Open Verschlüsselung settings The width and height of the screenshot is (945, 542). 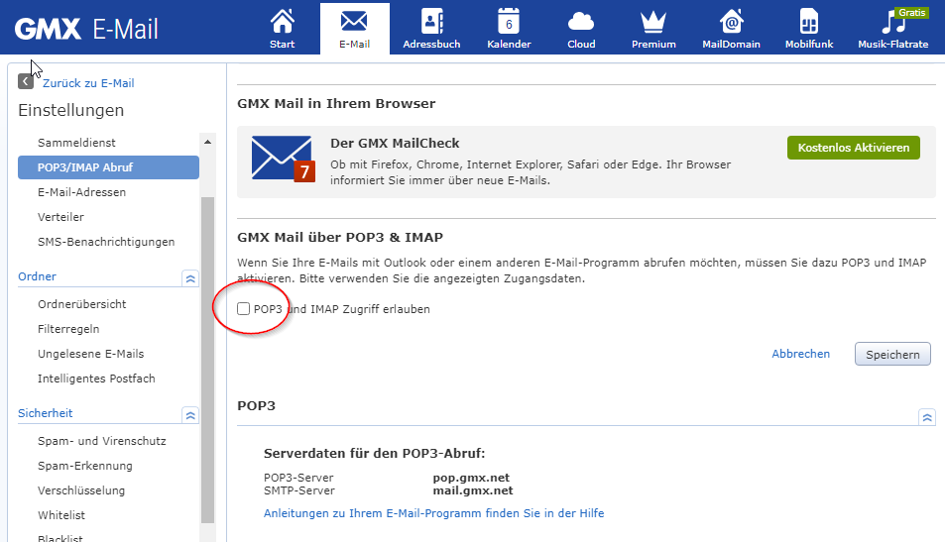(81, 491)
